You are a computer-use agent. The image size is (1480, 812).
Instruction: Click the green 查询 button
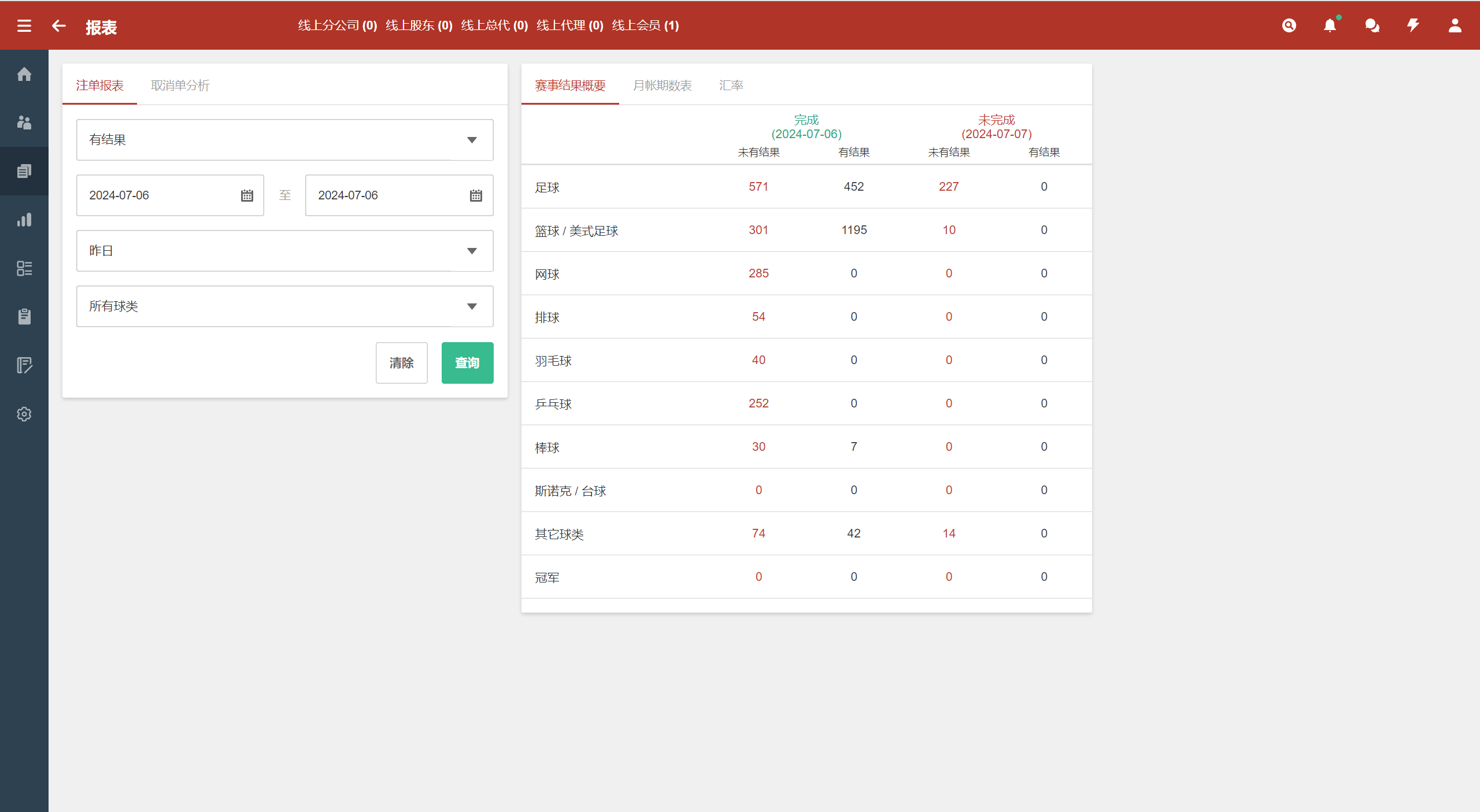click(x=467, y=363)
